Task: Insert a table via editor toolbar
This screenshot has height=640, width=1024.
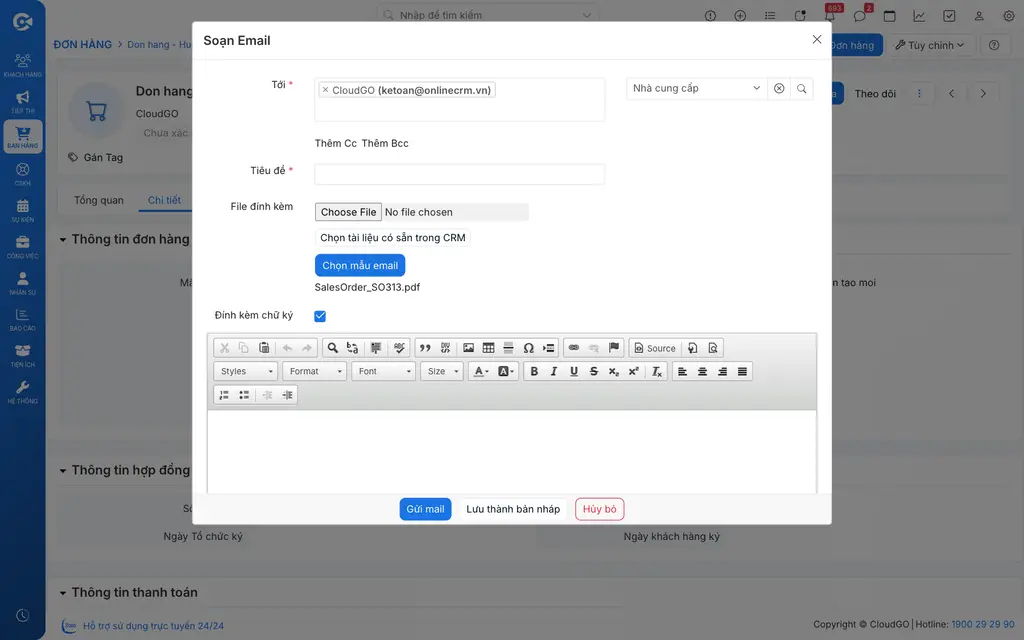Action: point(488,348)
